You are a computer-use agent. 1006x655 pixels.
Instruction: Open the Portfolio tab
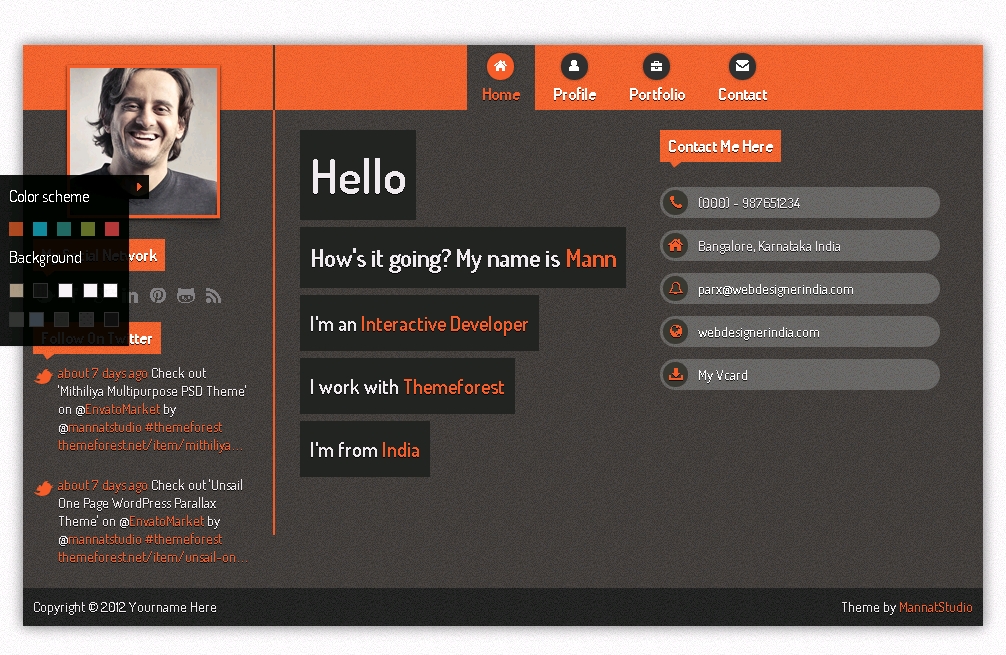[x=656, y=78]
